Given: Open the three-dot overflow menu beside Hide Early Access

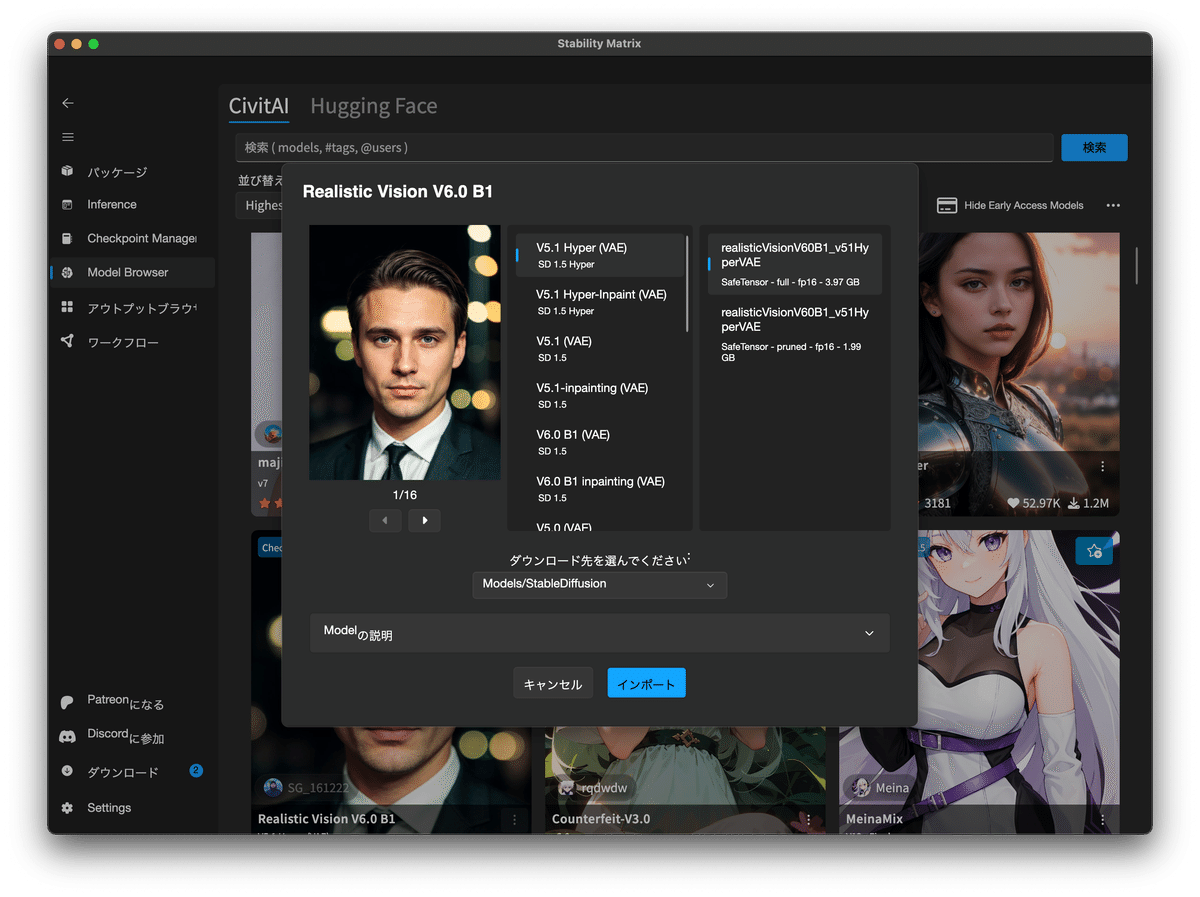Looking at the screenshot, I should coord(1113,205).
